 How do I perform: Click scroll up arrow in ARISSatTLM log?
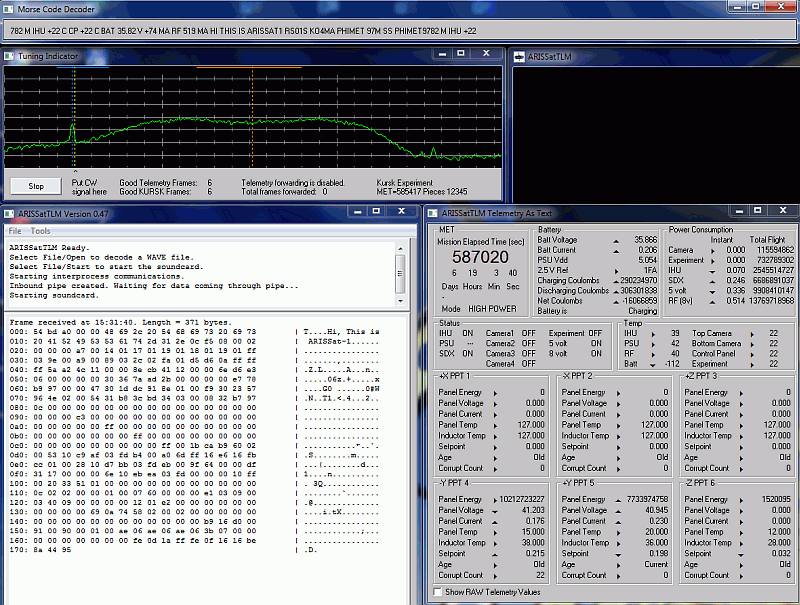(401, 248)
